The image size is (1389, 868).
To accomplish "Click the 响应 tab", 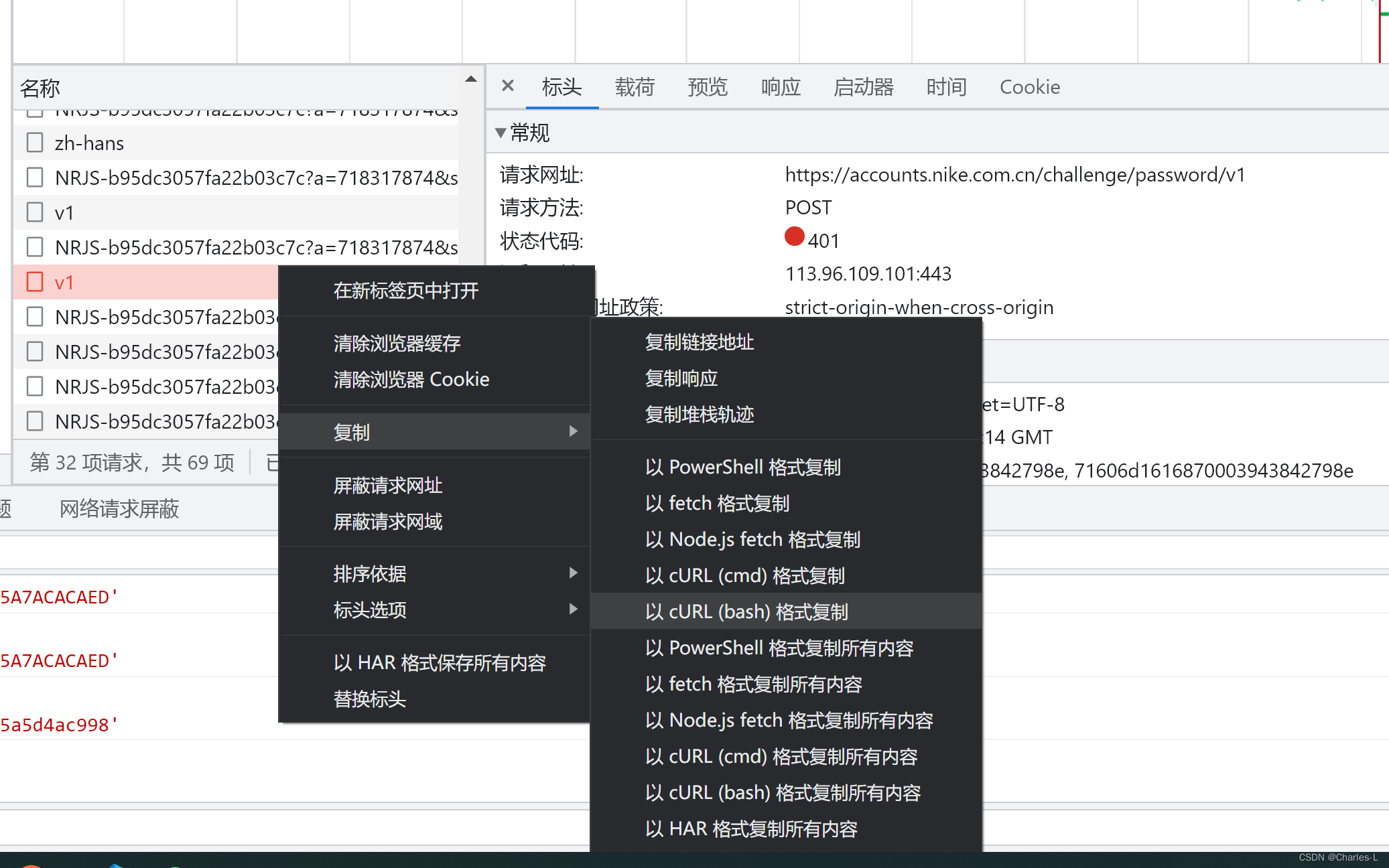I will pos(780,87).
